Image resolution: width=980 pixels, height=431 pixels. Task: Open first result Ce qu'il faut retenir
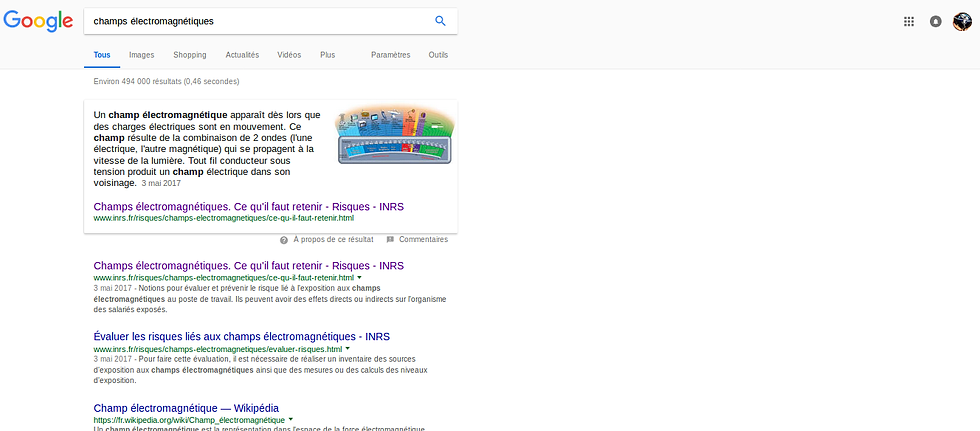(x=248, y=265)
